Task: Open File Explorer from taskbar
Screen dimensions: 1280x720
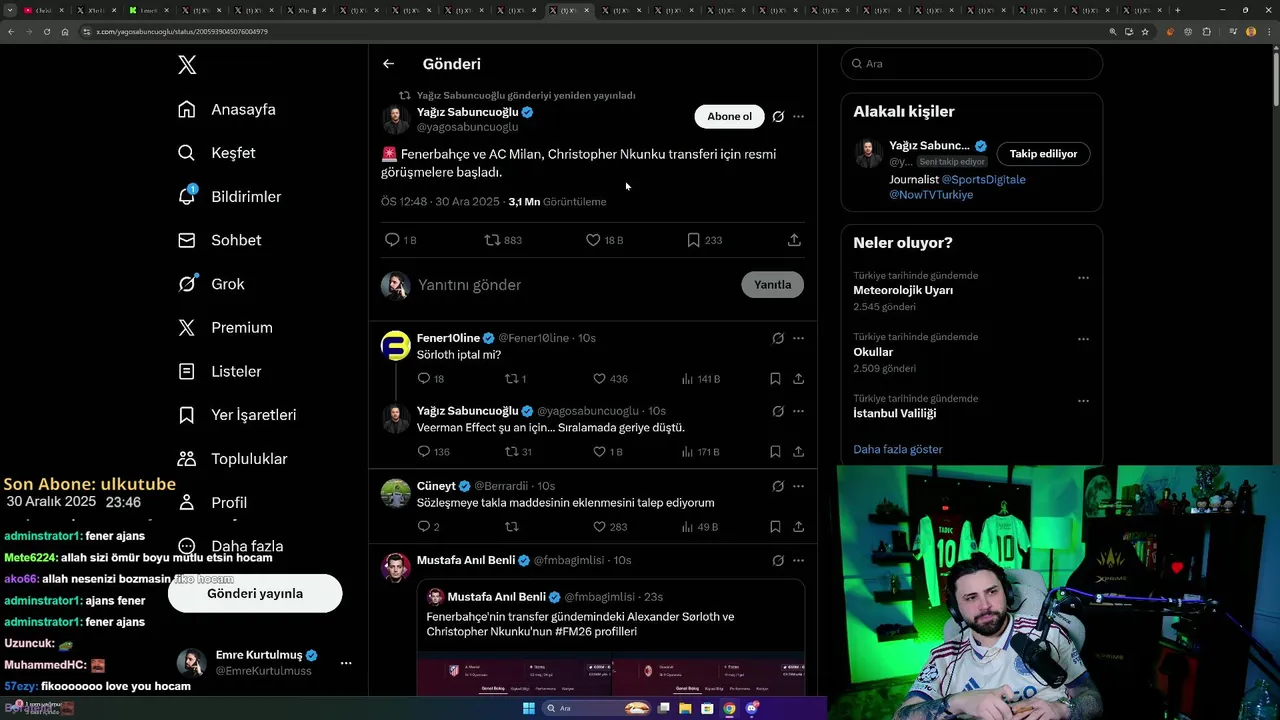Action: [x=686, y=708]
